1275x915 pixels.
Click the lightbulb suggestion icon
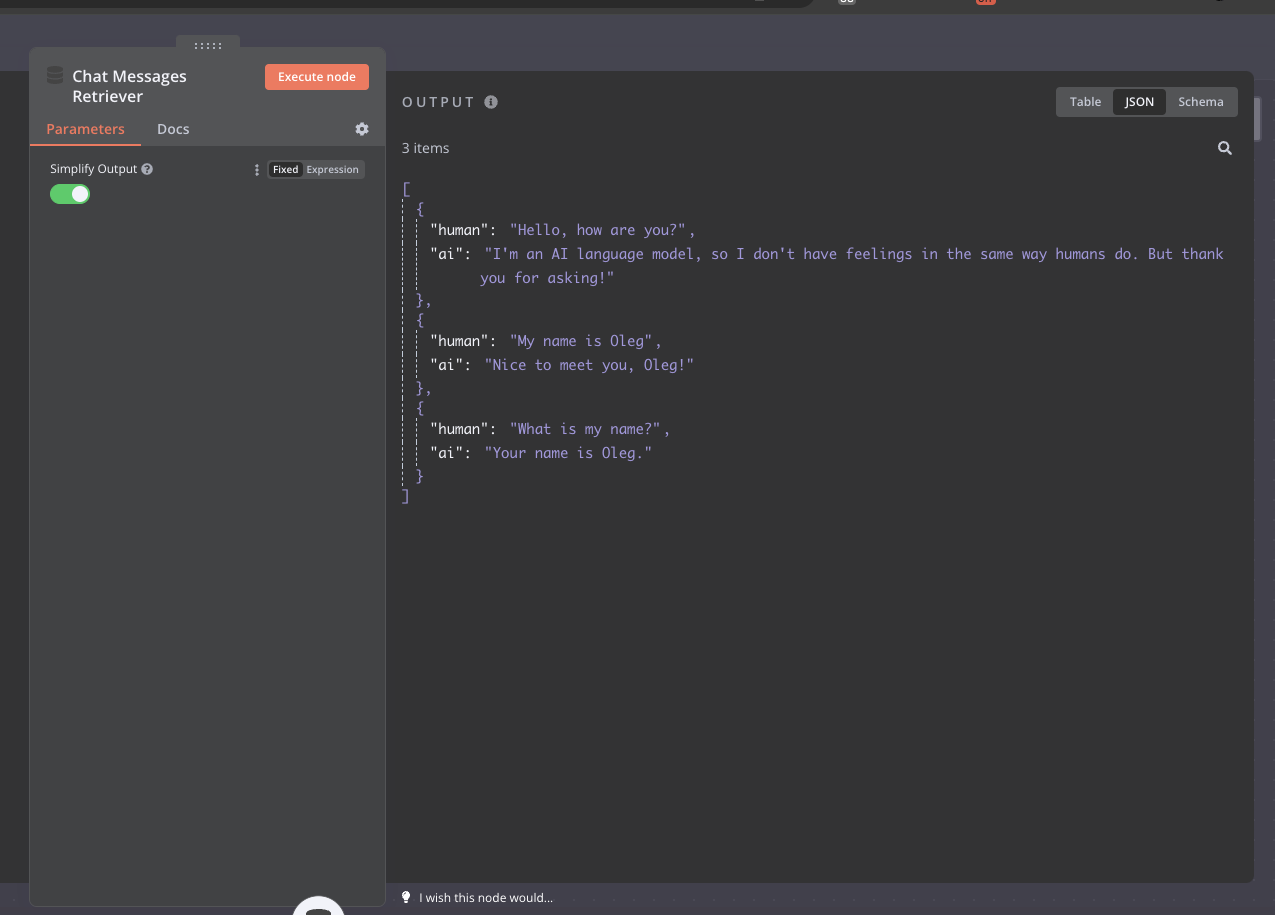tap(406, 897)
